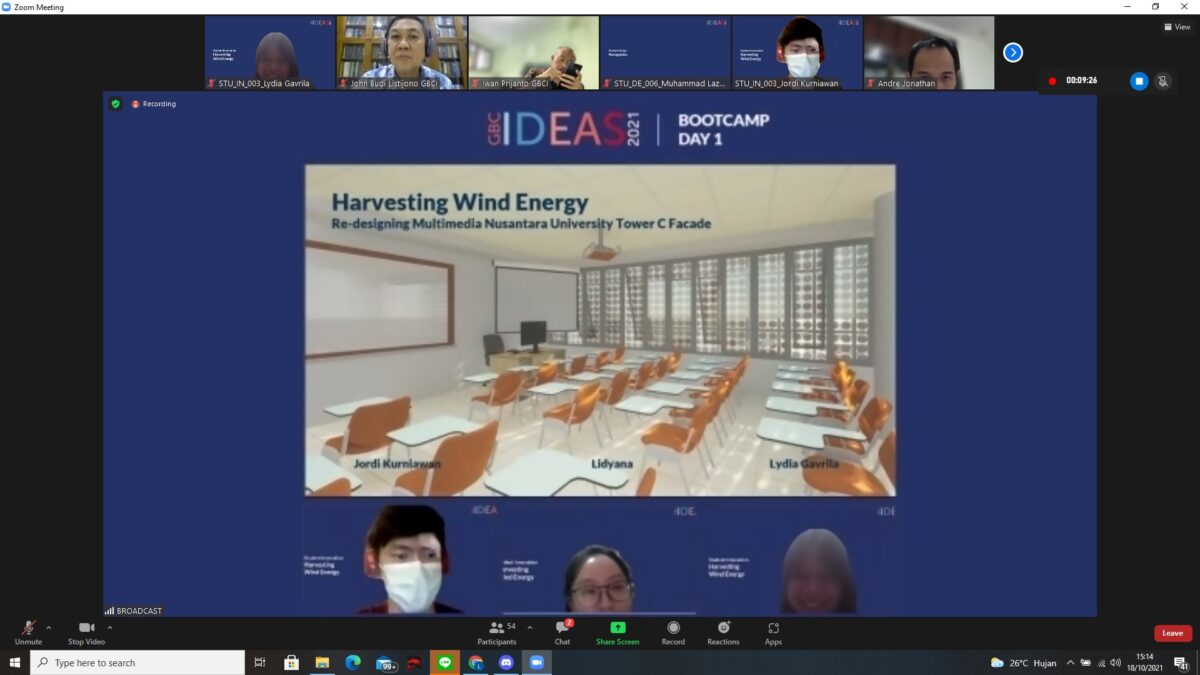Show next participants with the blue arrow
The width and height of the screenshot is (1200, 675).
1013,52
